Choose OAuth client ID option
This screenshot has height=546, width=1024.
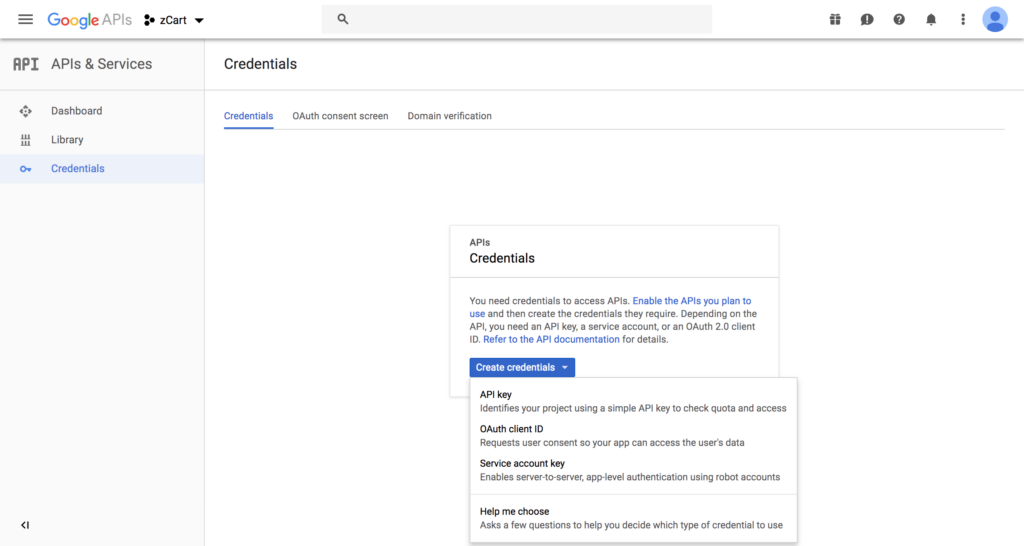[511, 429]
